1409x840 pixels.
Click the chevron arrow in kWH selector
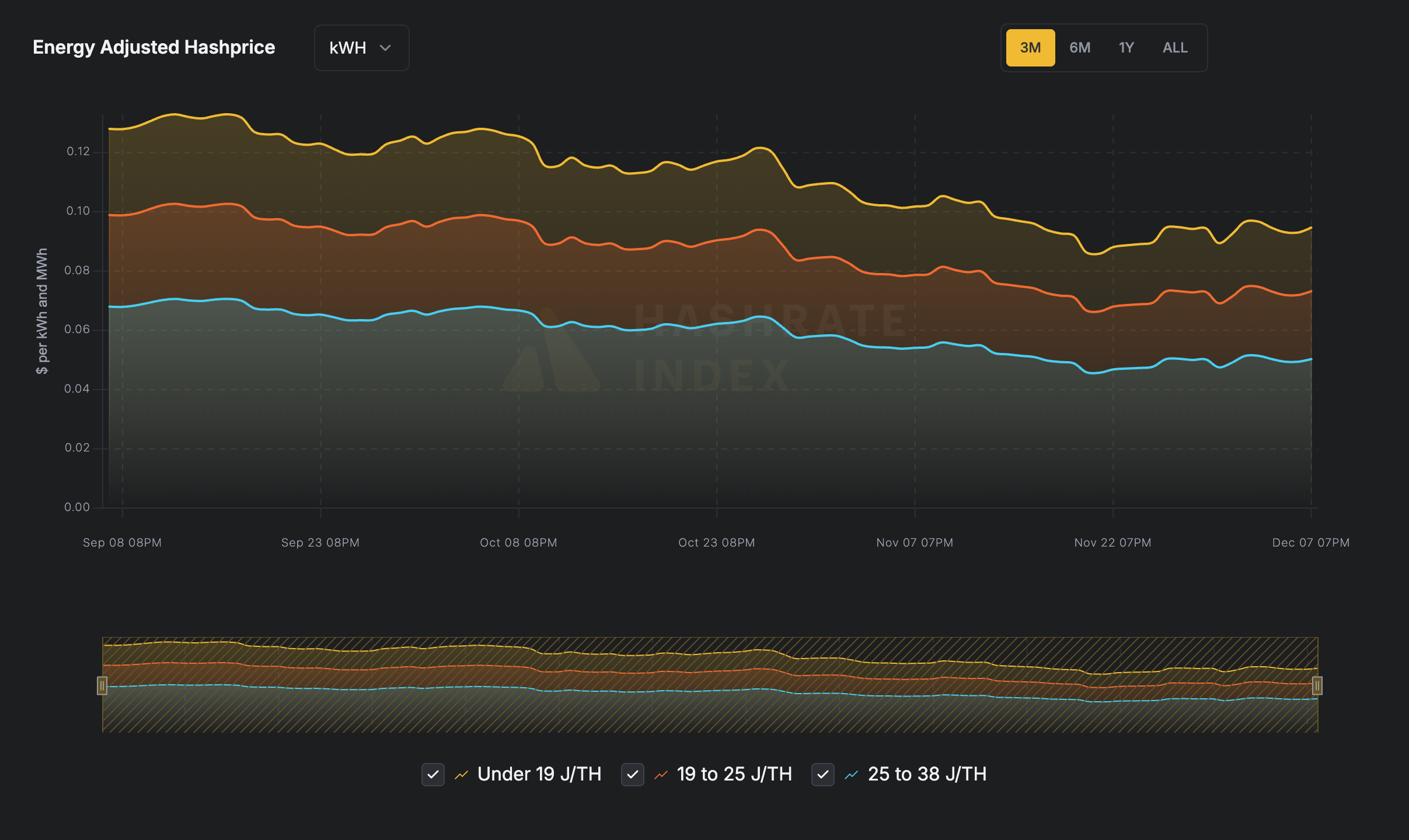[x=385, y=48]
